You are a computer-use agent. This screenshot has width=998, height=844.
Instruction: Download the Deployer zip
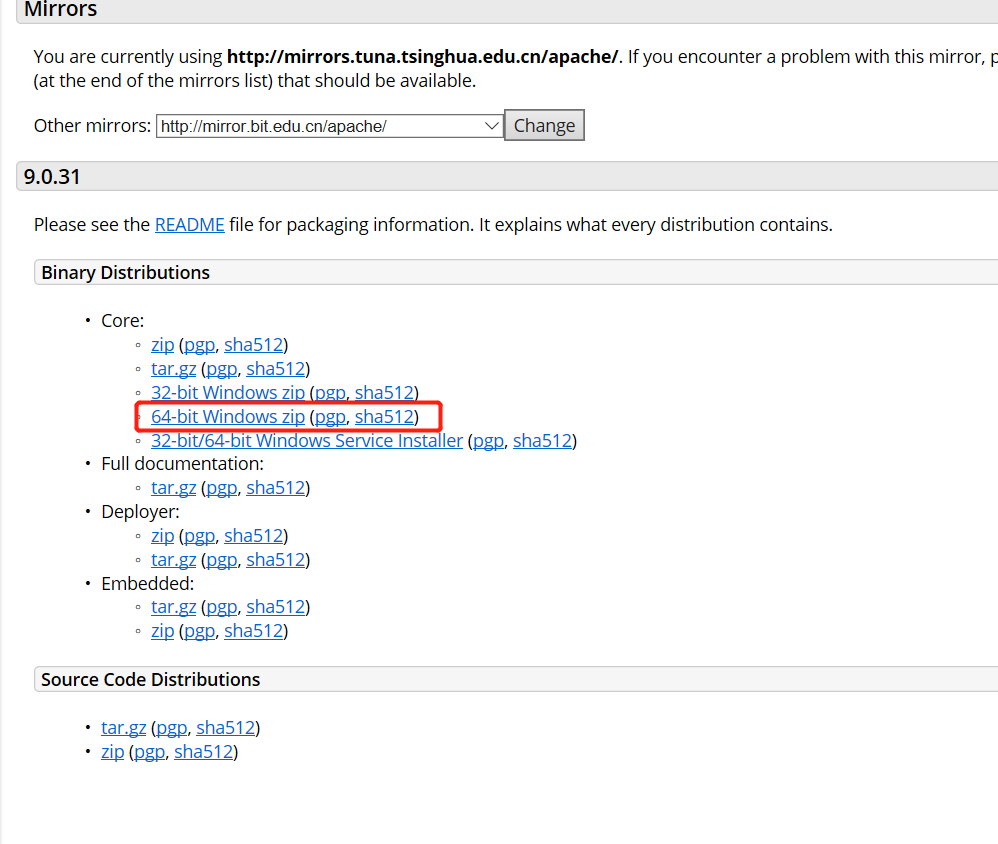[162, 536]
